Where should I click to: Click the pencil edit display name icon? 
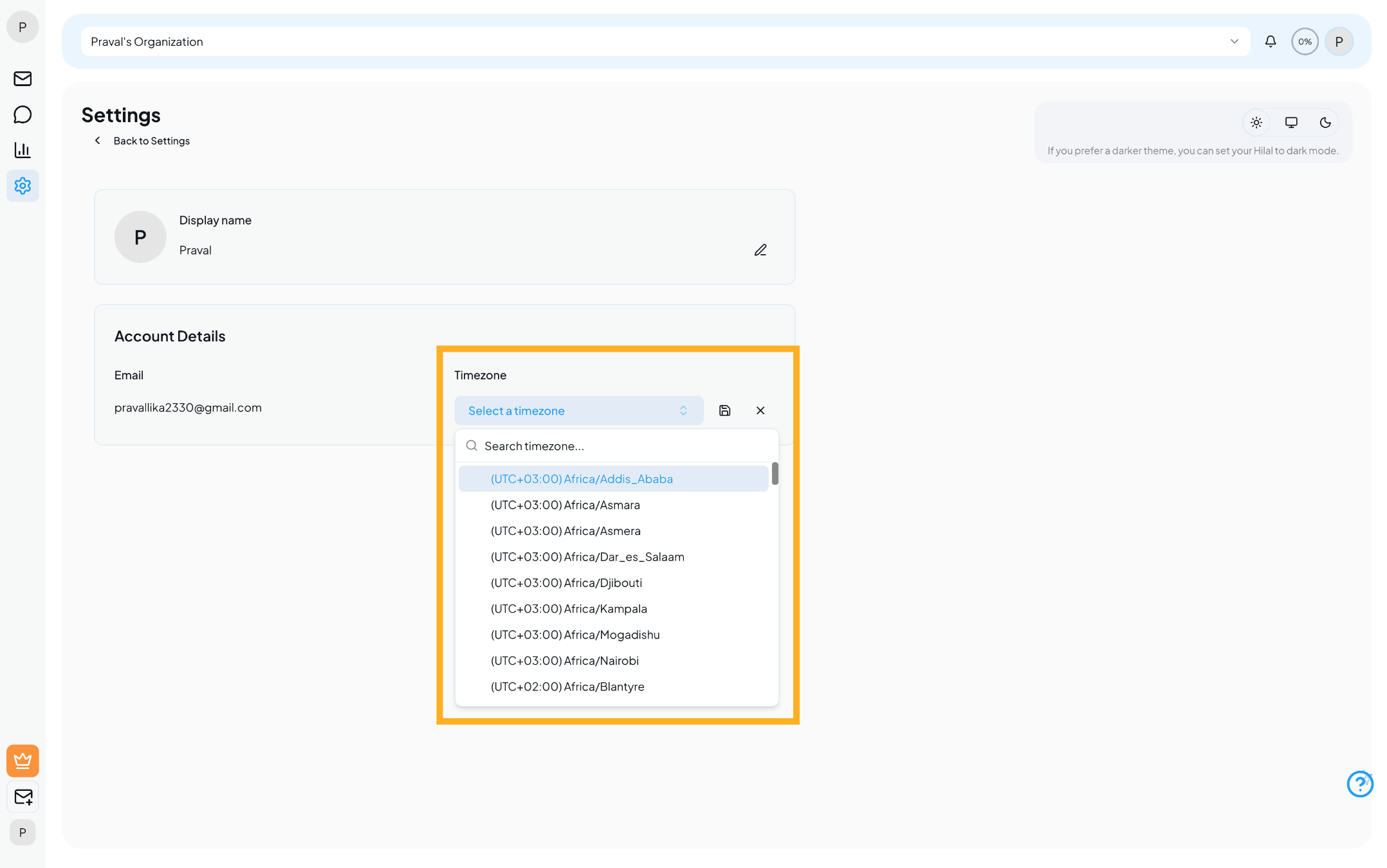coord(760,250)
